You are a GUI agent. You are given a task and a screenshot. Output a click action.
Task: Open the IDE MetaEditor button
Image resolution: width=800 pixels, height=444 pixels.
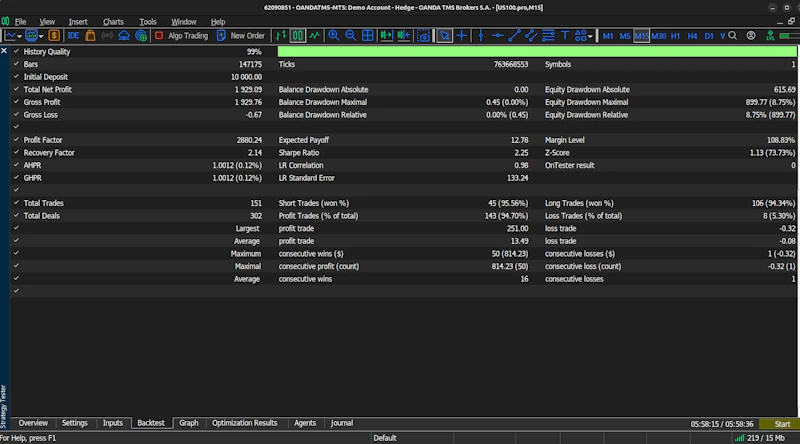[73, 36]
